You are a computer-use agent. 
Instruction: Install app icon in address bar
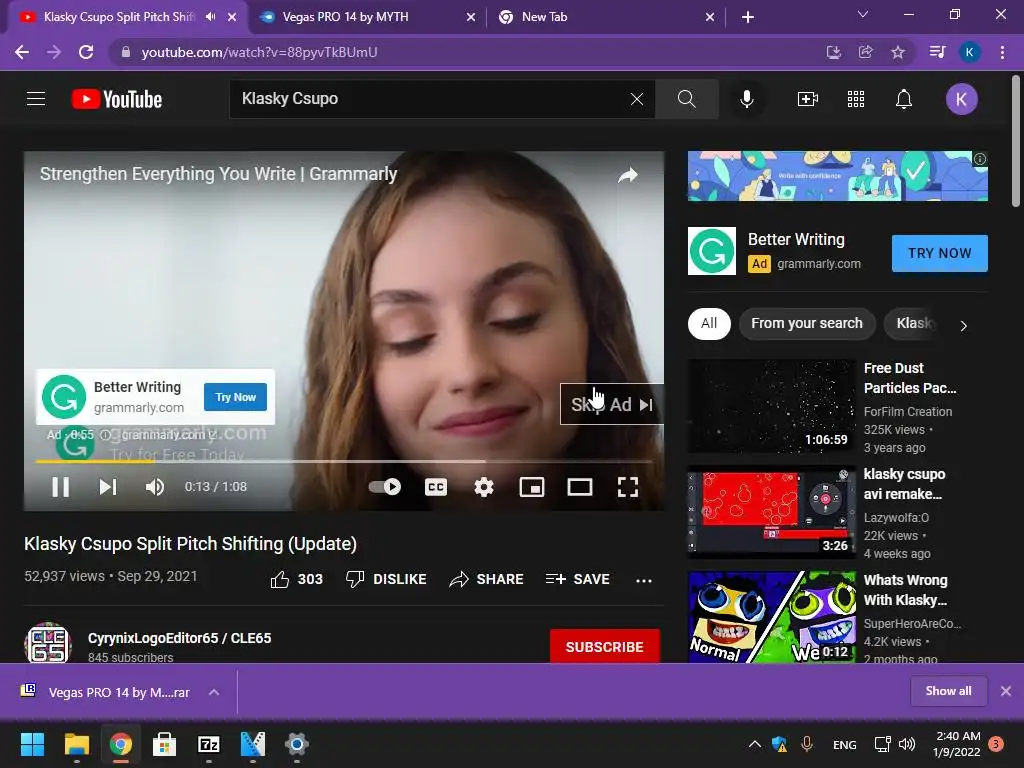coord(834,52)
